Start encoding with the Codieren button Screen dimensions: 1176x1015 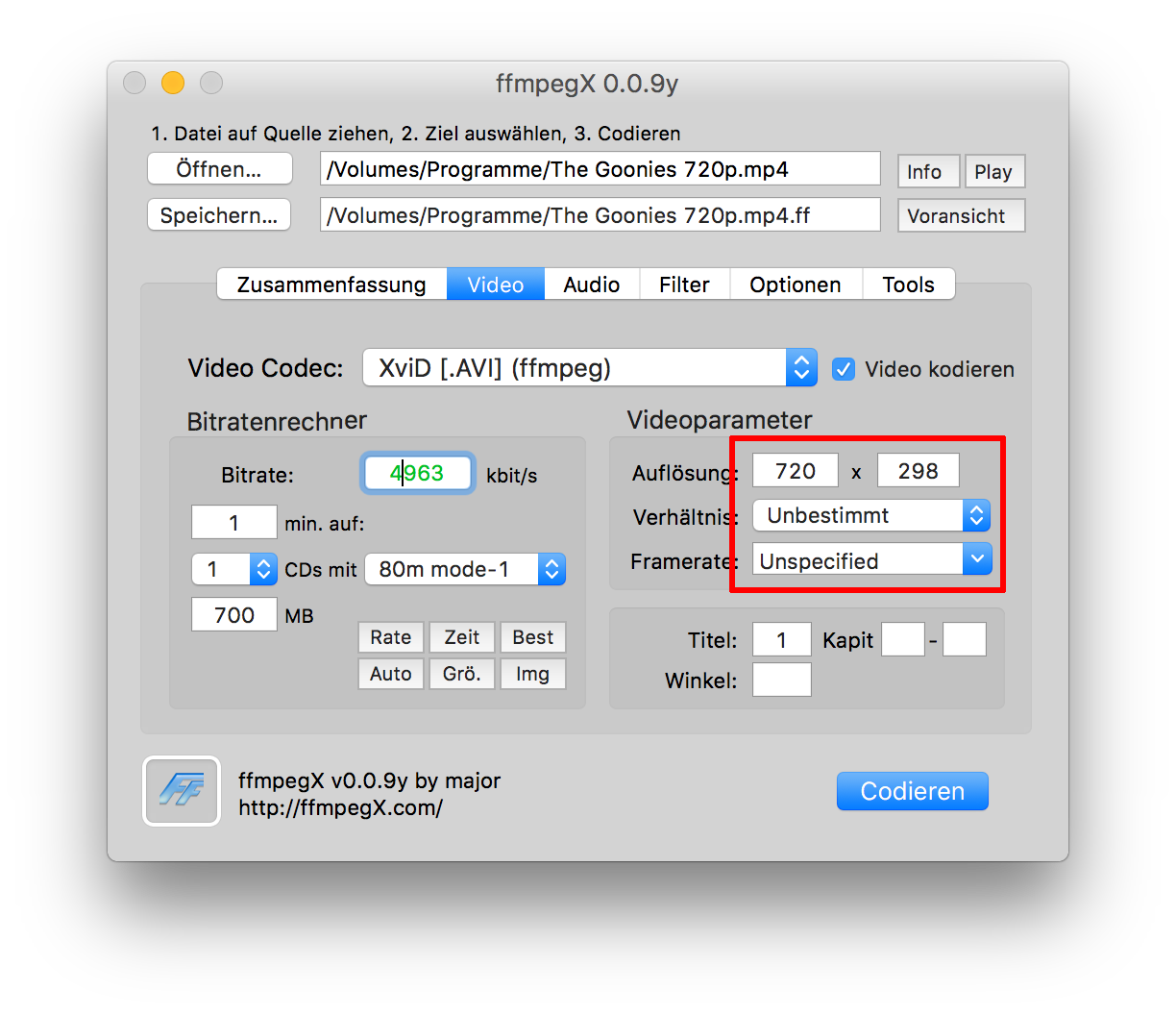913,791
